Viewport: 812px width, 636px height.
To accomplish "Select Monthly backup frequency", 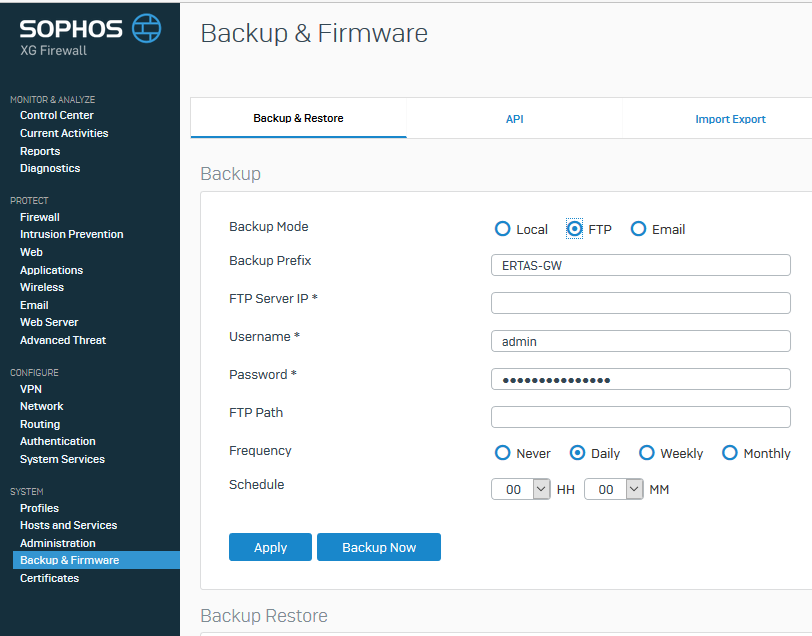I will 729,453.
